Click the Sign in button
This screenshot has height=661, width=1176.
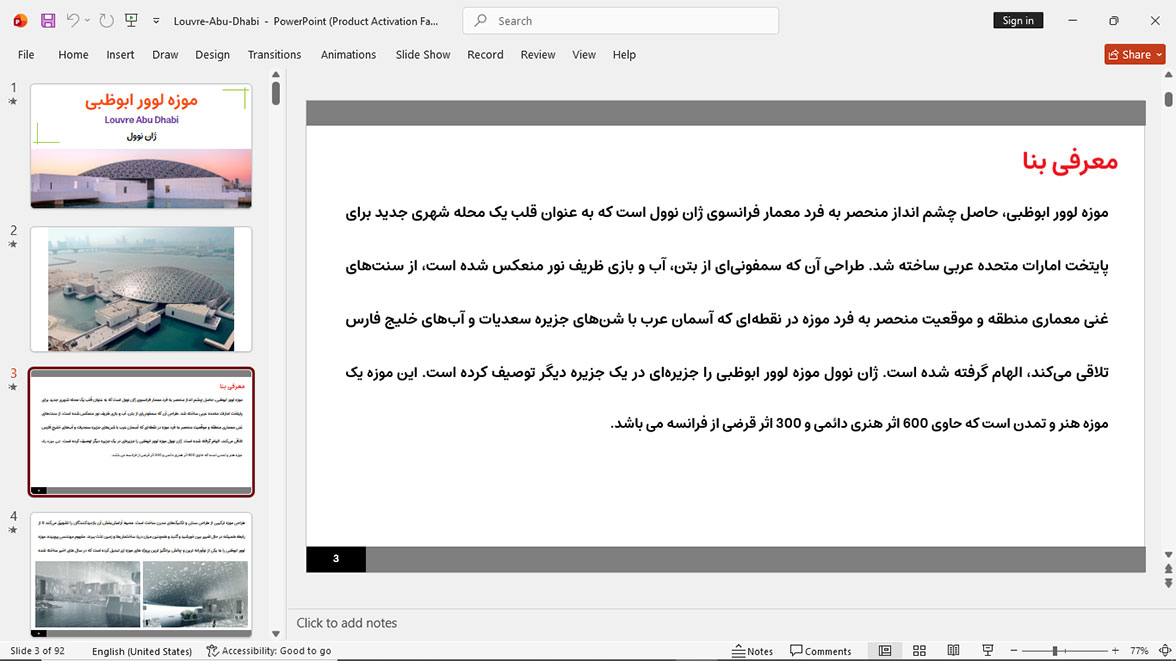[1018, 20]
